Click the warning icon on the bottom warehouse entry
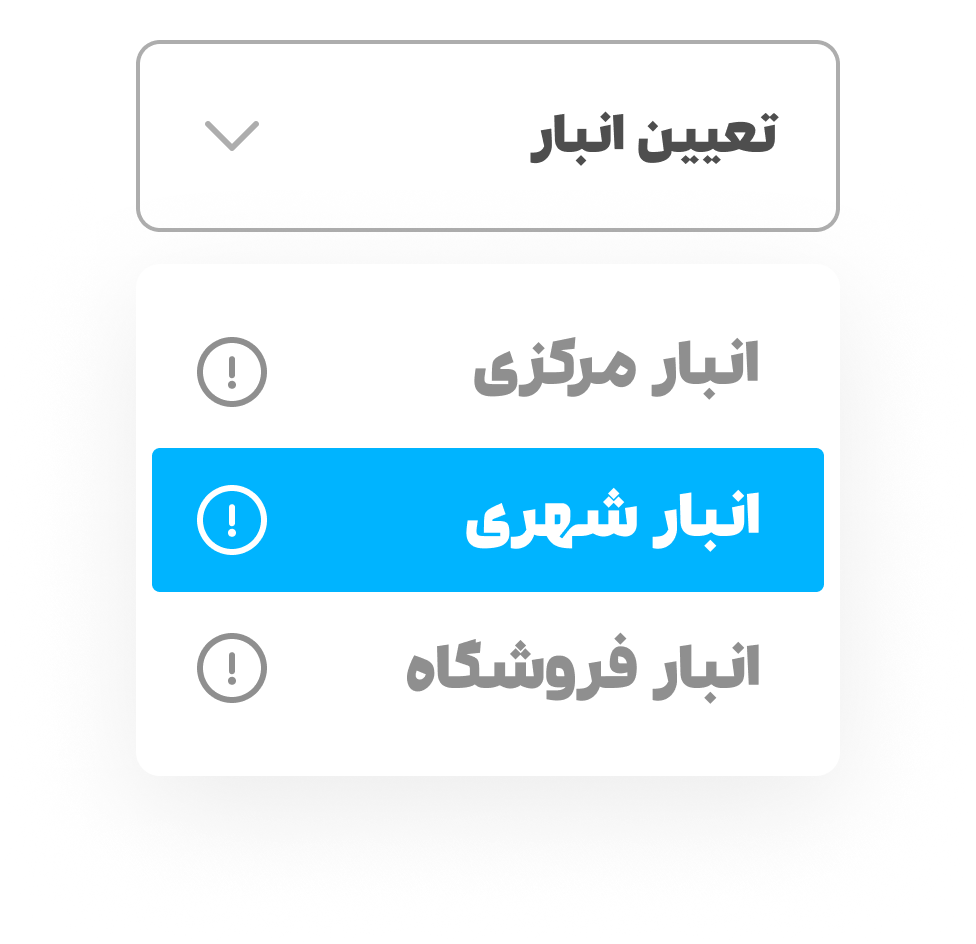The image size is (976, 944). [231, 665]
